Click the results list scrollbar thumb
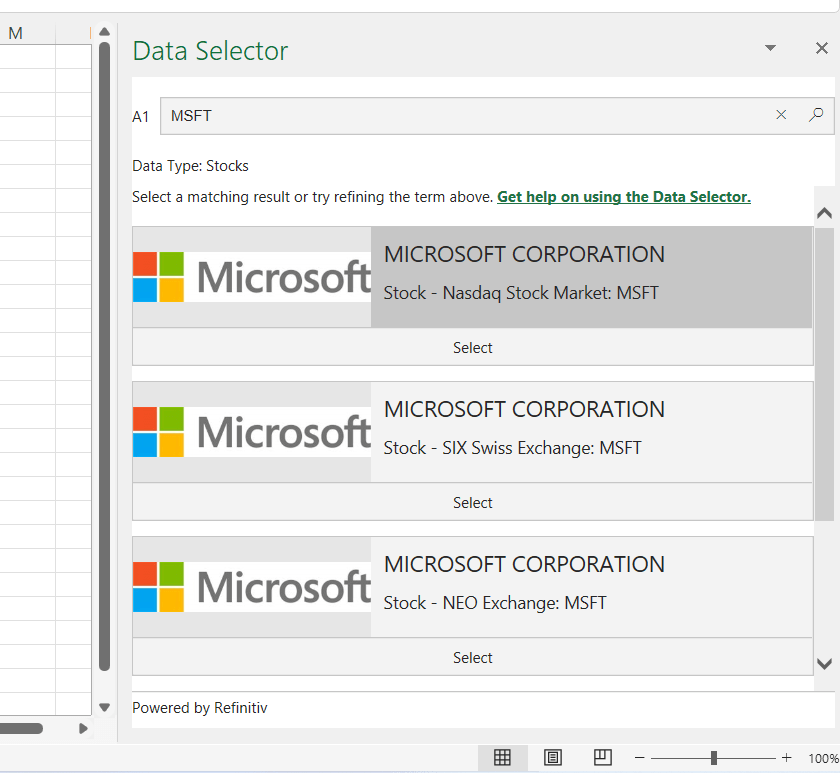Screen dimensions: 840x773 coord(824,374)
